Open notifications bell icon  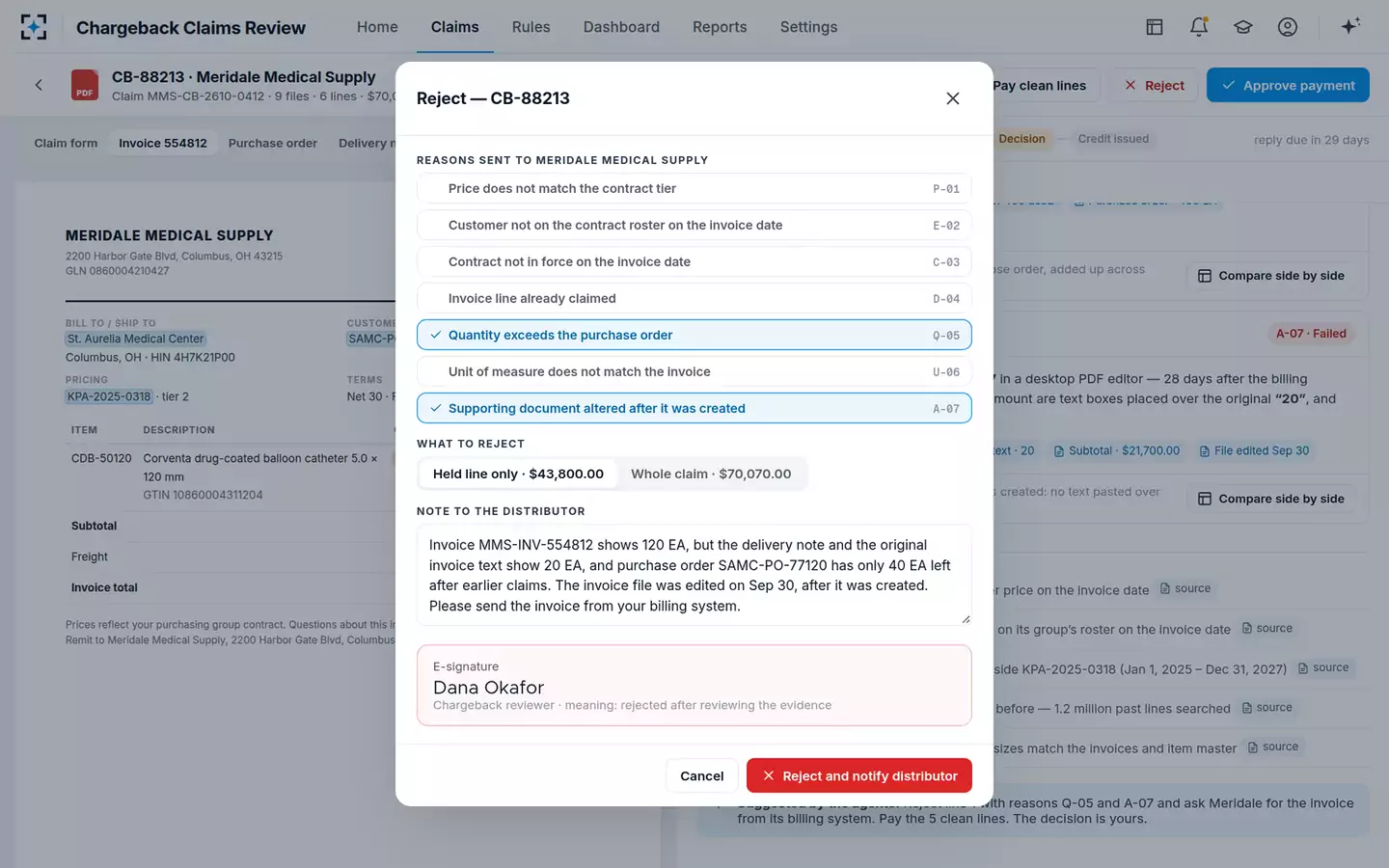[x=1199, y=27]
